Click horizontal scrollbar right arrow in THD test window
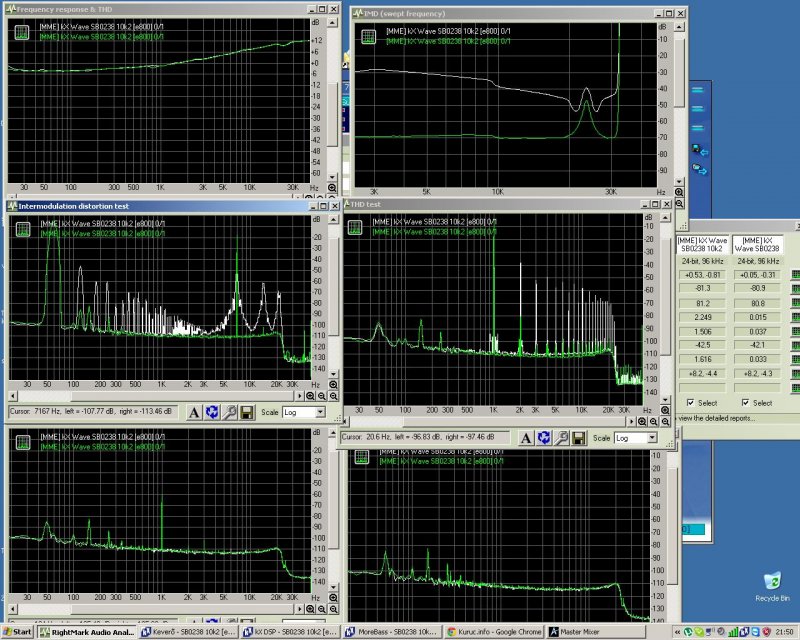The height and width of the screenshot is (640, 800). point(632,422)
